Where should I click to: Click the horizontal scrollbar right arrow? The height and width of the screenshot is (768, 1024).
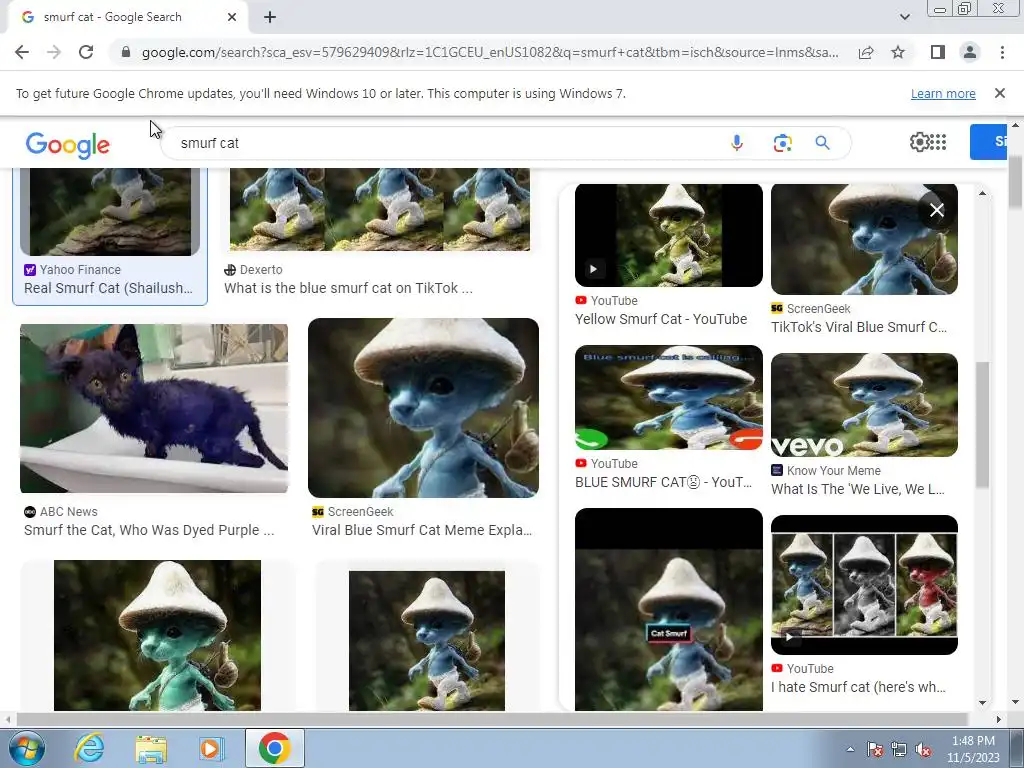999,719
